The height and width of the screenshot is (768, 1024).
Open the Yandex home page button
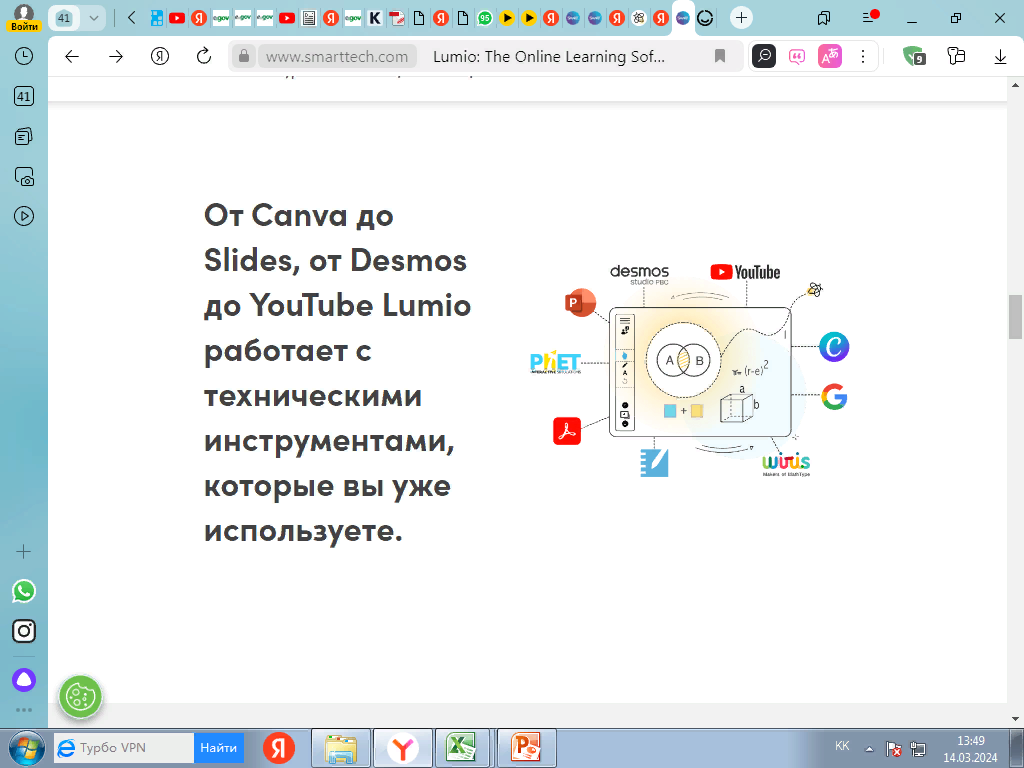pyautogui.click(x=159, y=57)
